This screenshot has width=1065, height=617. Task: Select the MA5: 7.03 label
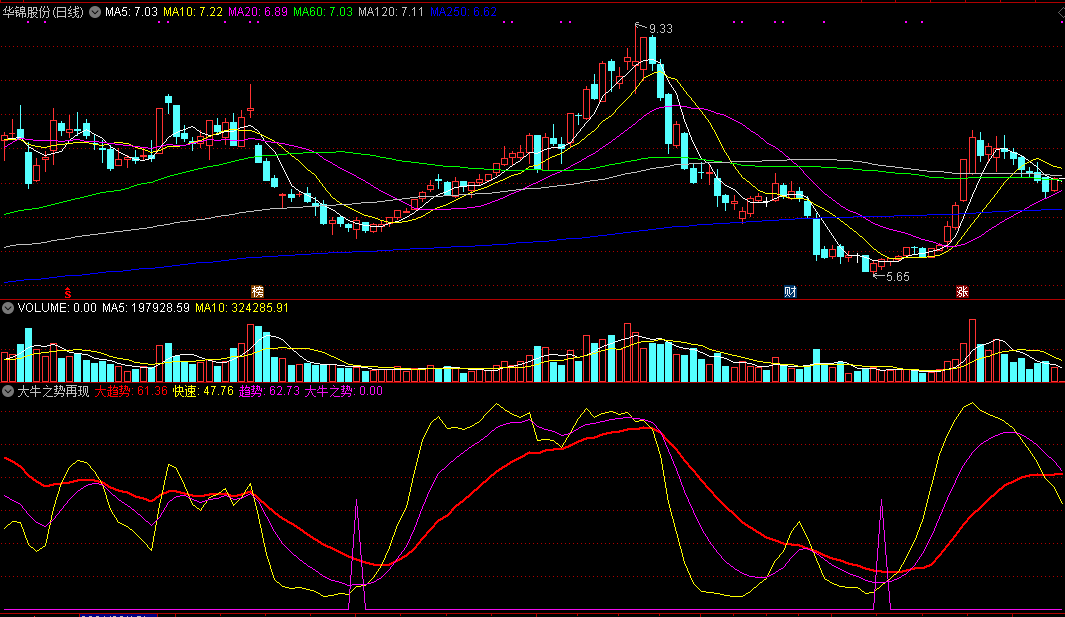click(131, 12)
